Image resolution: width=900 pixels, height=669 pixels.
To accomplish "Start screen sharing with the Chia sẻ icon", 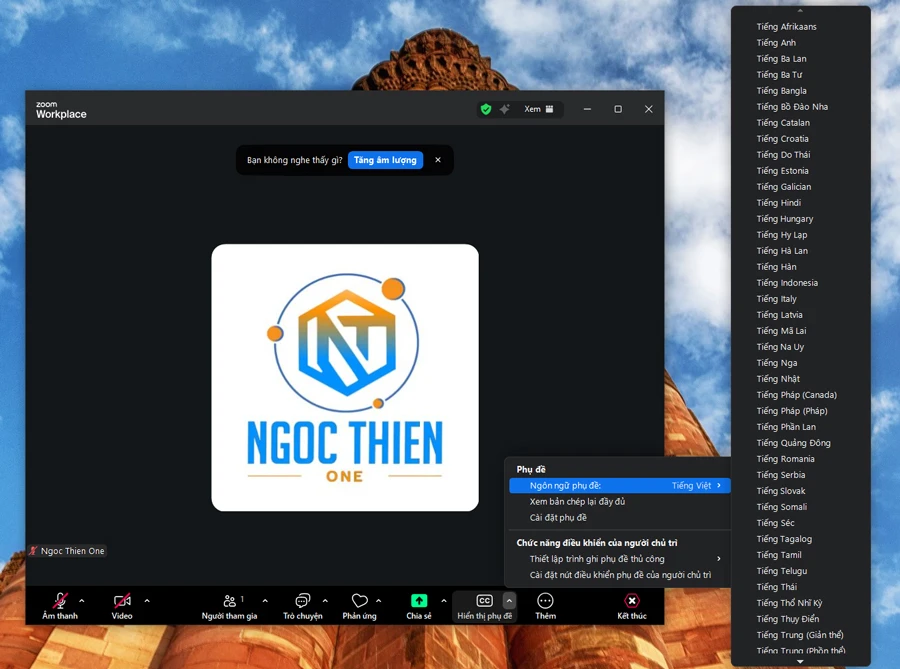I will click(419, 600).
